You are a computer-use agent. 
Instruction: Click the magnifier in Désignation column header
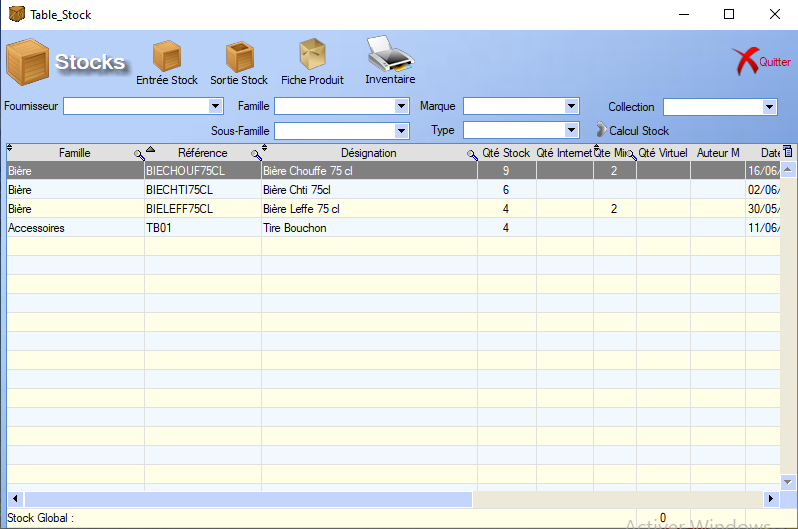tap(472, 154)
